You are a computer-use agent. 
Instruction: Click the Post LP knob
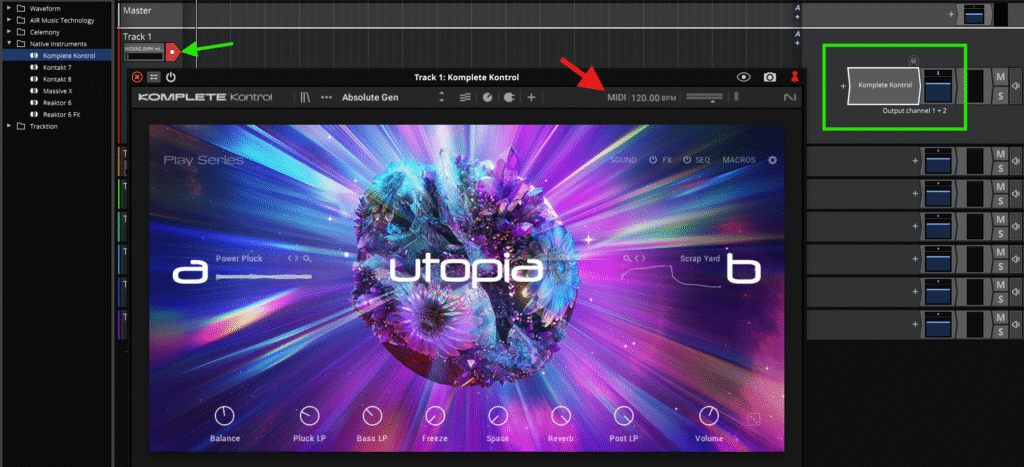pyautogui.click(x=624, y=415)
